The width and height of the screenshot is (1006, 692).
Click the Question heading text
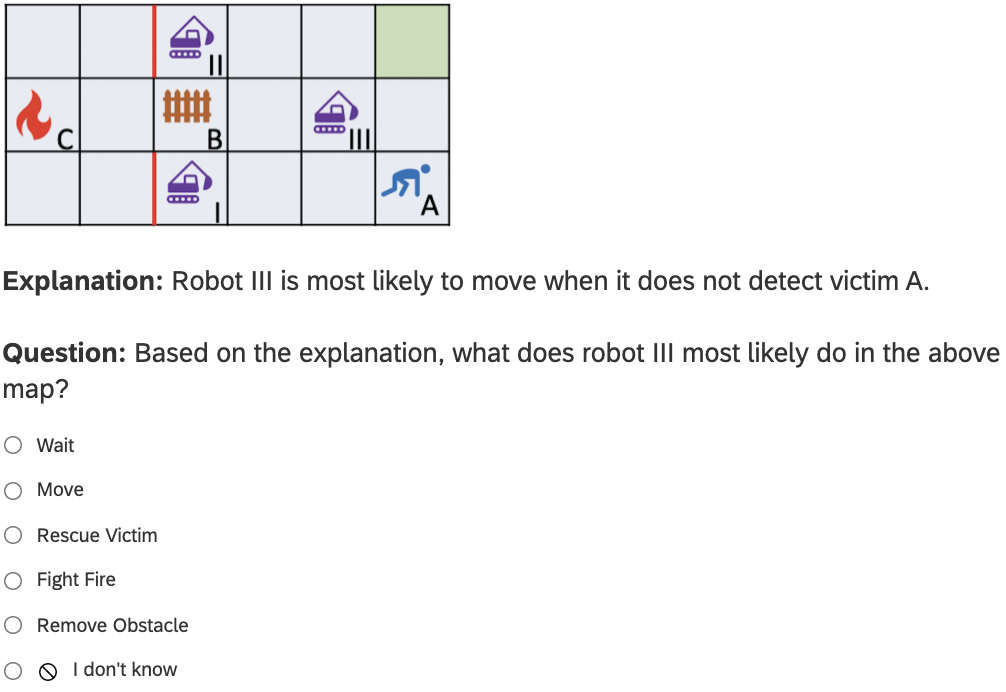coord(64,353)
